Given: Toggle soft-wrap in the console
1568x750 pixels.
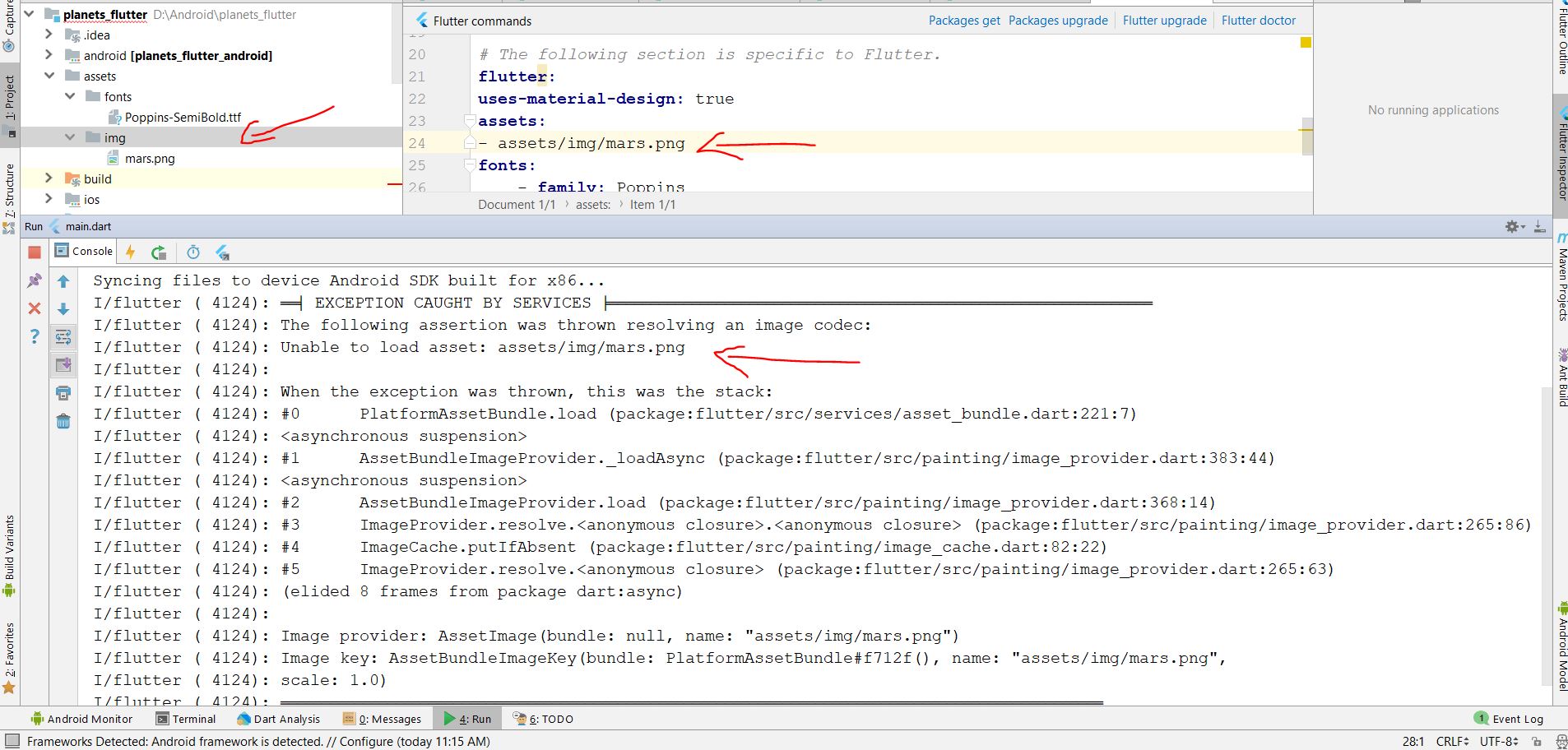Looking at the screenshot, I should click(63, 336).
